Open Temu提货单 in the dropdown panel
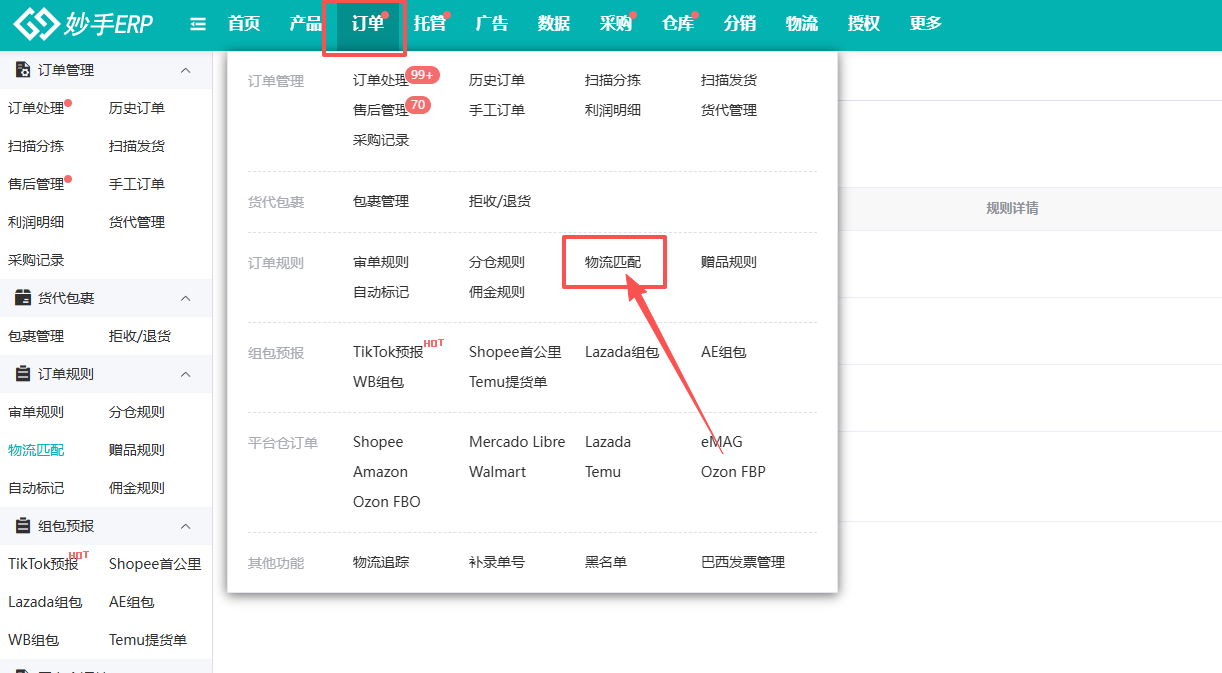 pos(508,382)
